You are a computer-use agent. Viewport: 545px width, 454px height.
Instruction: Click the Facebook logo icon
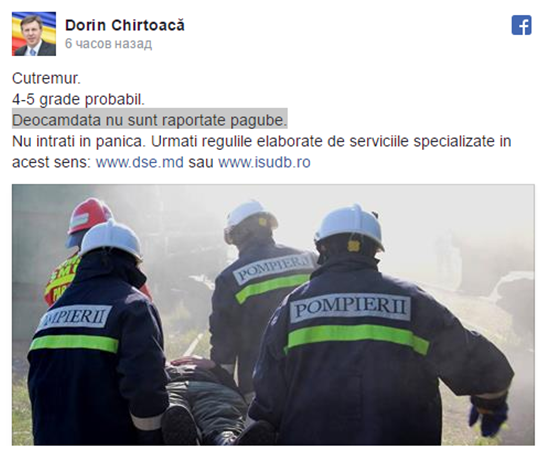coord(521,25)
